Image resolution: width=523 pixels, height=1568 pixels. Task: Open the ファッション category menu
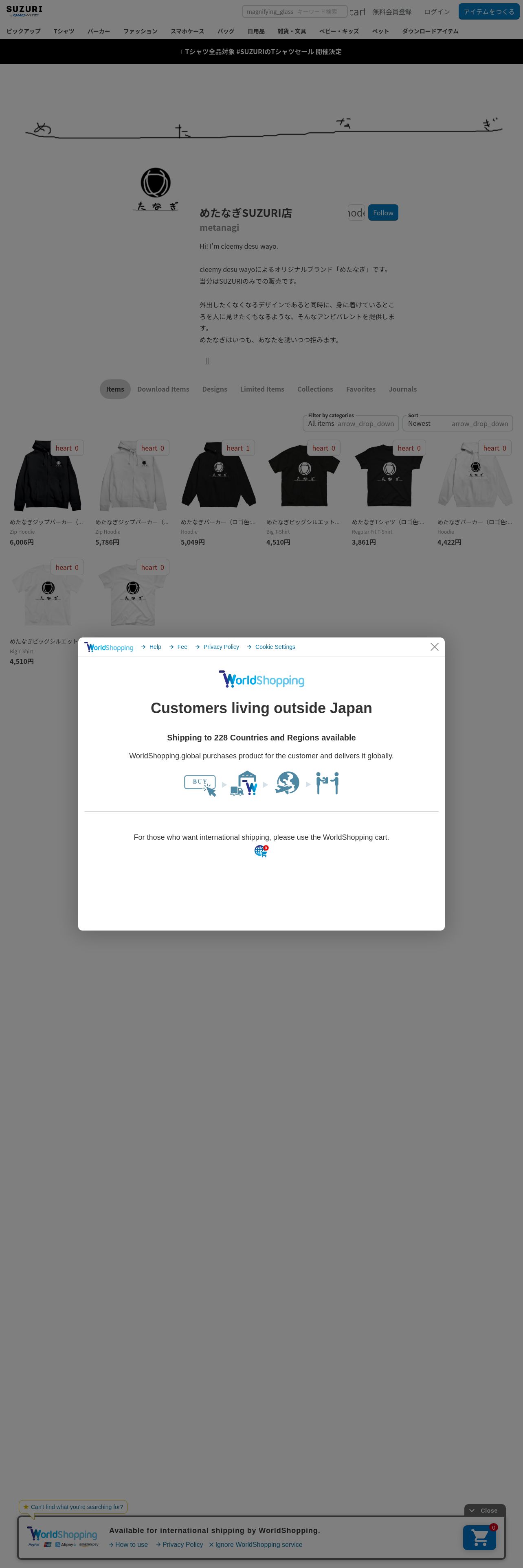141,31
